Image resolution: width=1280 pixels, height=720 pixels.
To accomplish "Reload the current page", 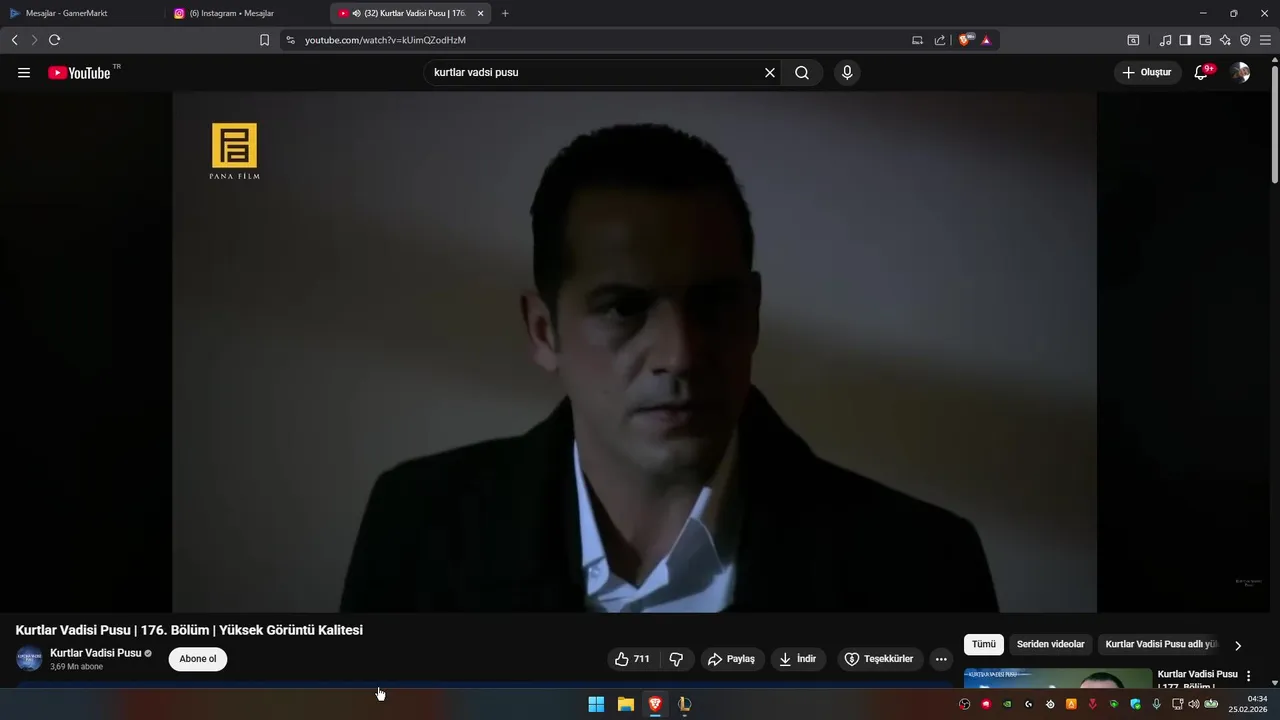I will point(55,40).
